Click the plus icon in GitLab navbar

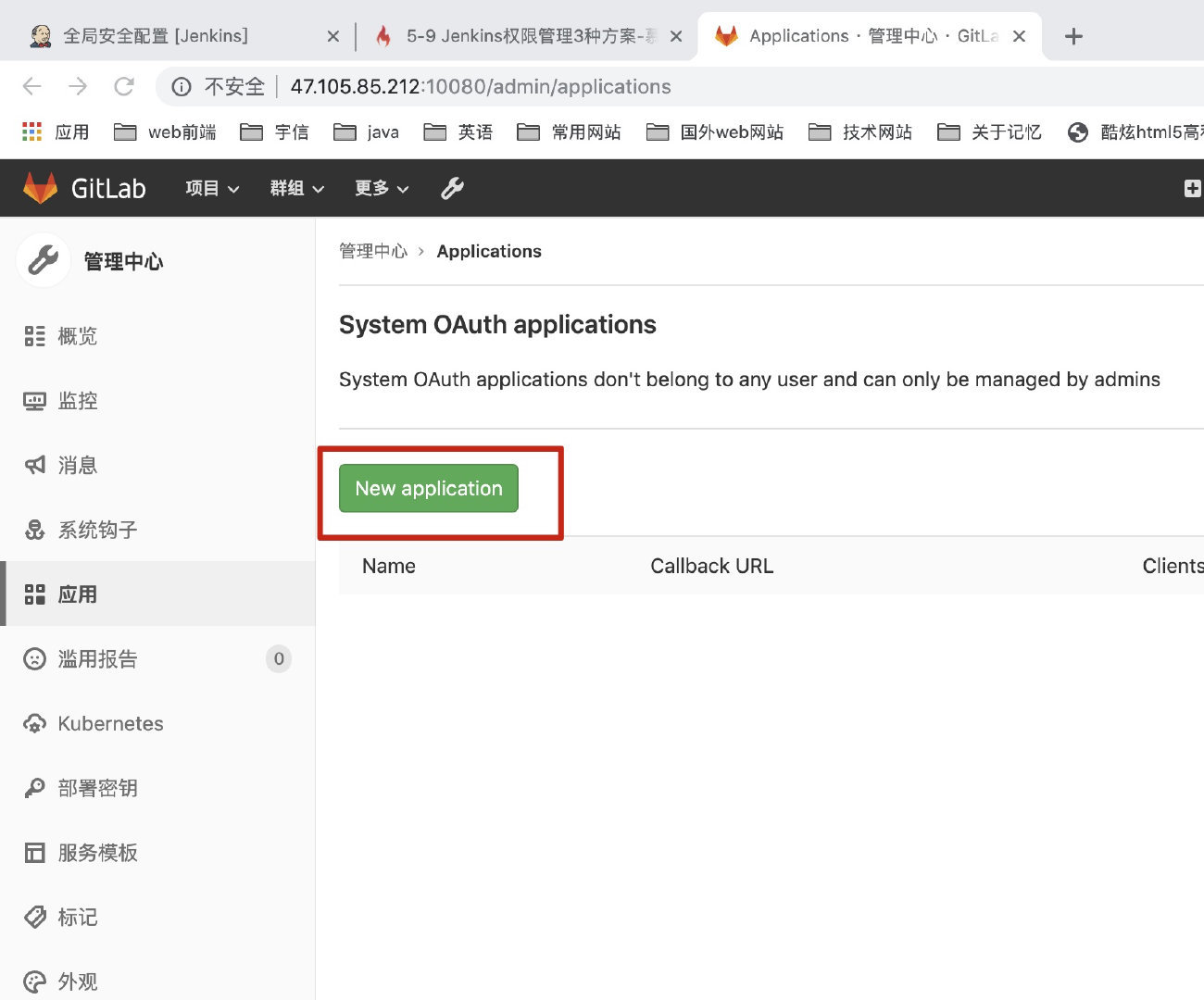point(1193,188)
